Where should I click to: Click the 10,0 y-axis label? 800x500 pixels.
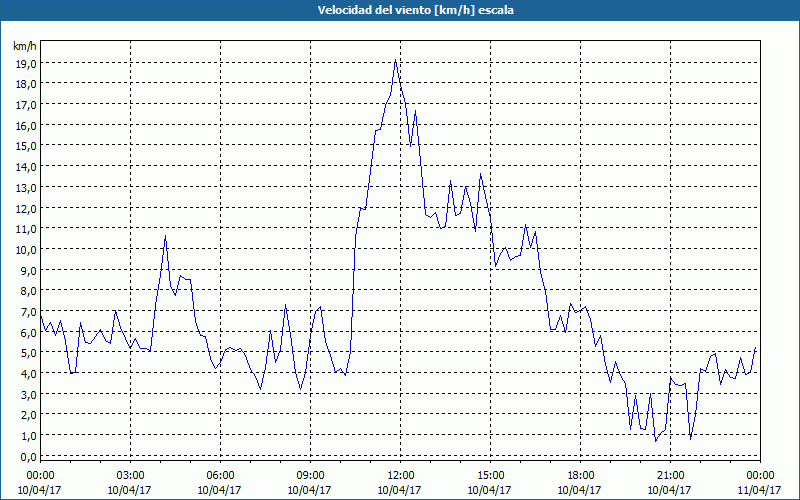[x=26, y=249]
